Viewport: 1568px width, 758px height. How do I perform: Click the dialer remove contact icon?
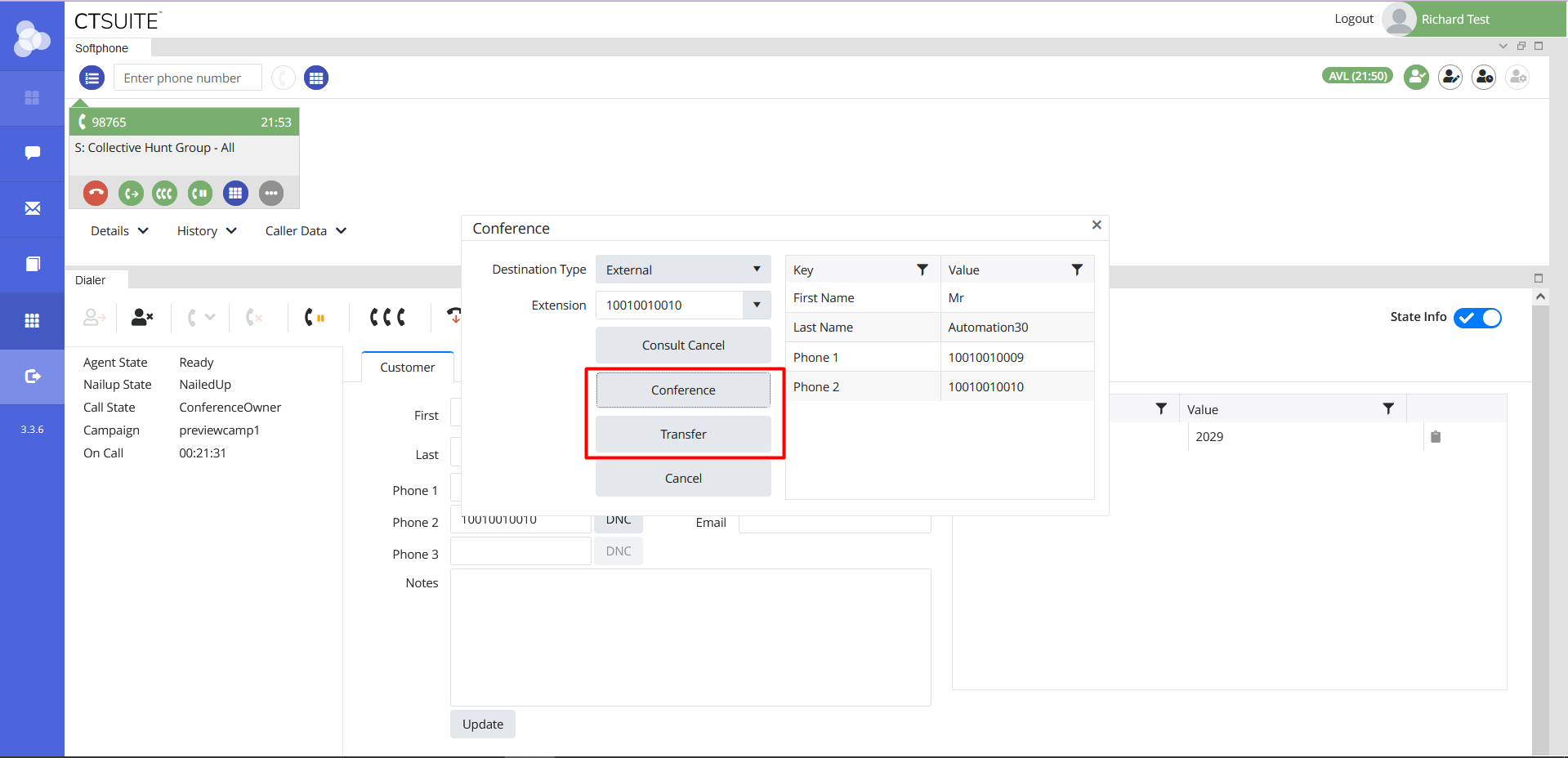pyautogui.click(x=142, y=317)
